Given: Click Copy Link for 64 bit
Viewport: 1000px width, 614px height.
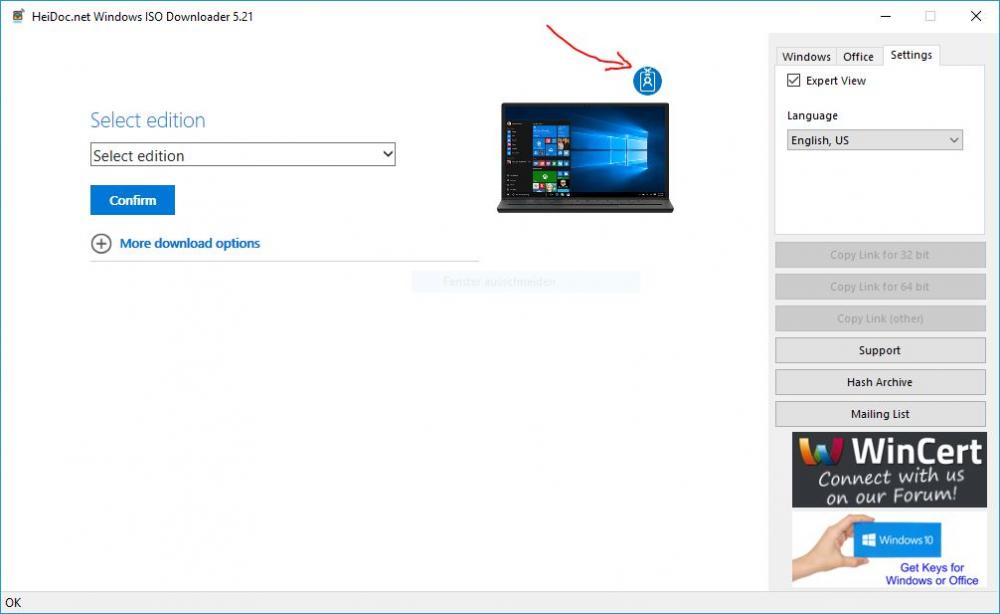Looking at the screenshot, I should pos(879,287).
